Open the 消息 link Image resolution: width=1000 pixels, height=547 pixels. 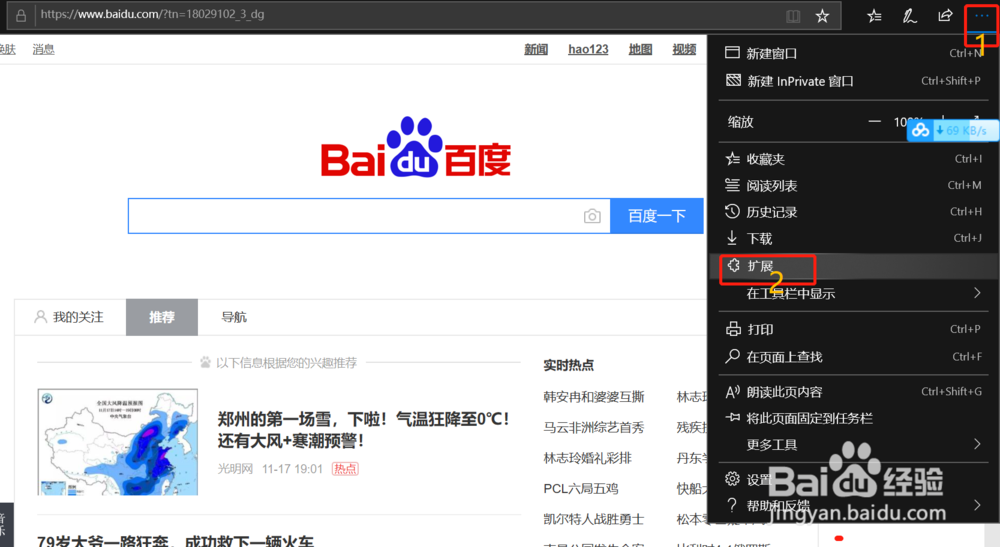click(x=43, y=50)
